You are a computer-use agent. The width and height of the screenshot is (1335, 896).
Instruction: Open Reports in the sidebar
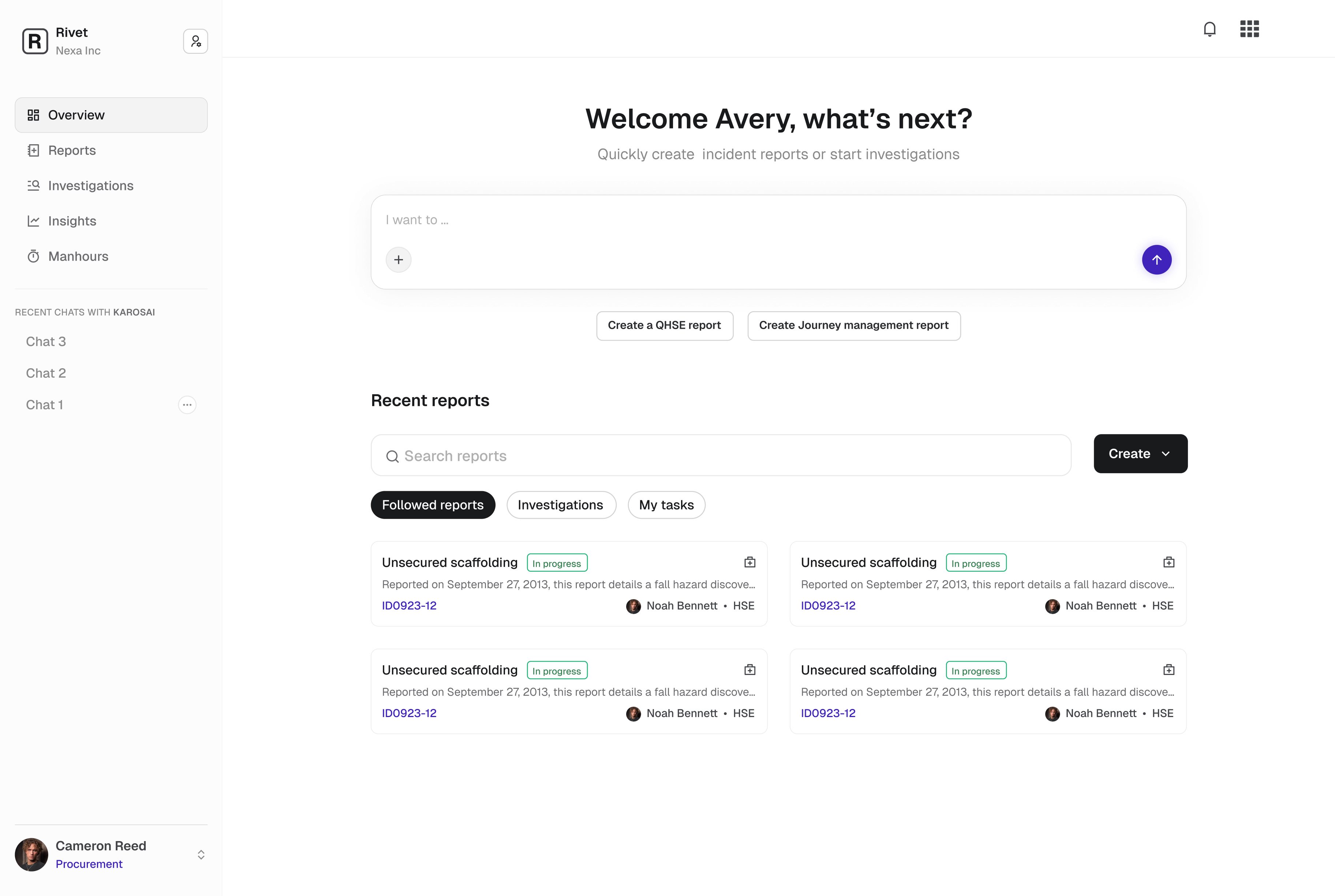tap(111, 150)
